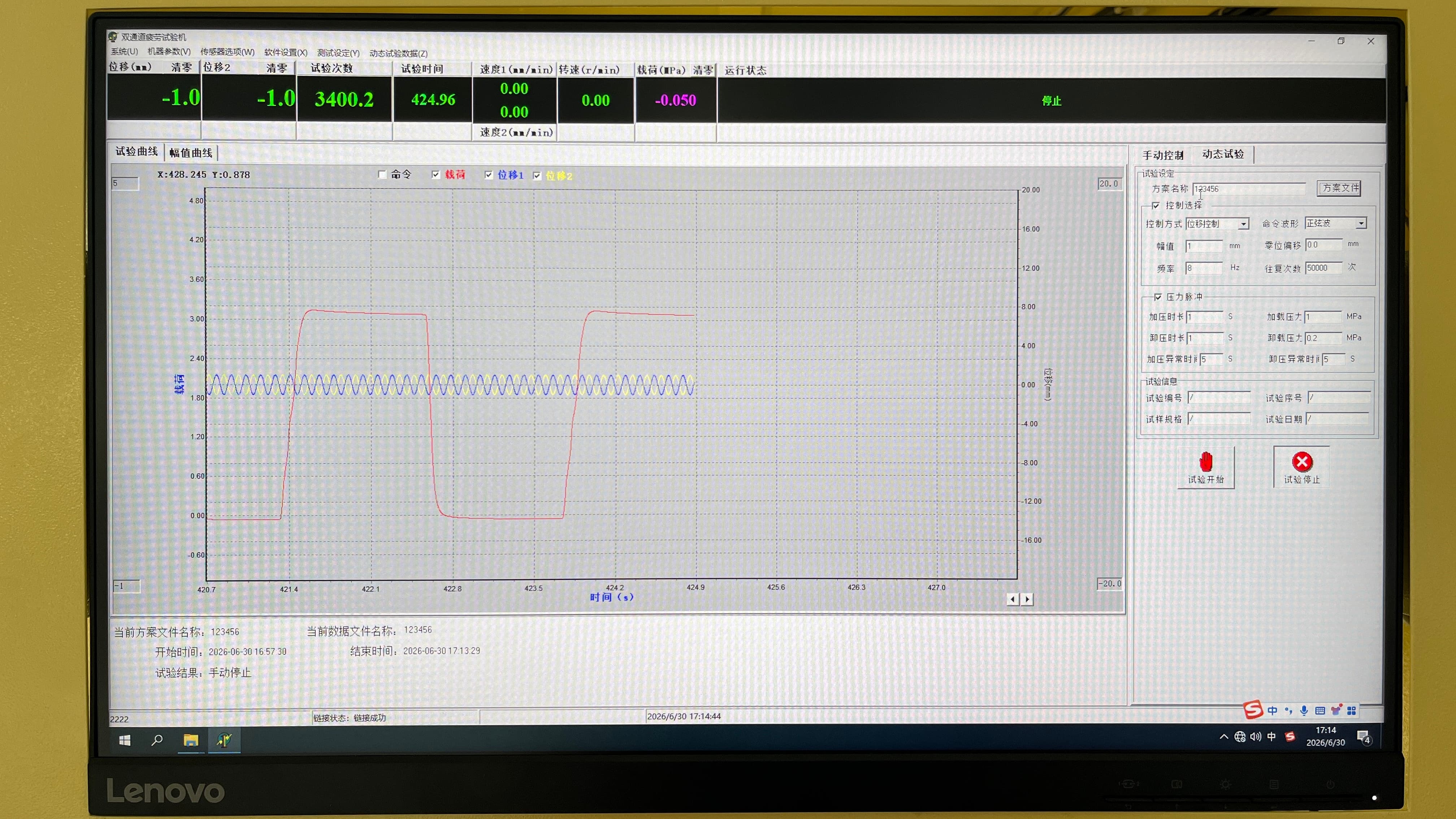Click the 加压时长 input field
This screenshot has height=819, width=1456.
[x=1205, y=317]
